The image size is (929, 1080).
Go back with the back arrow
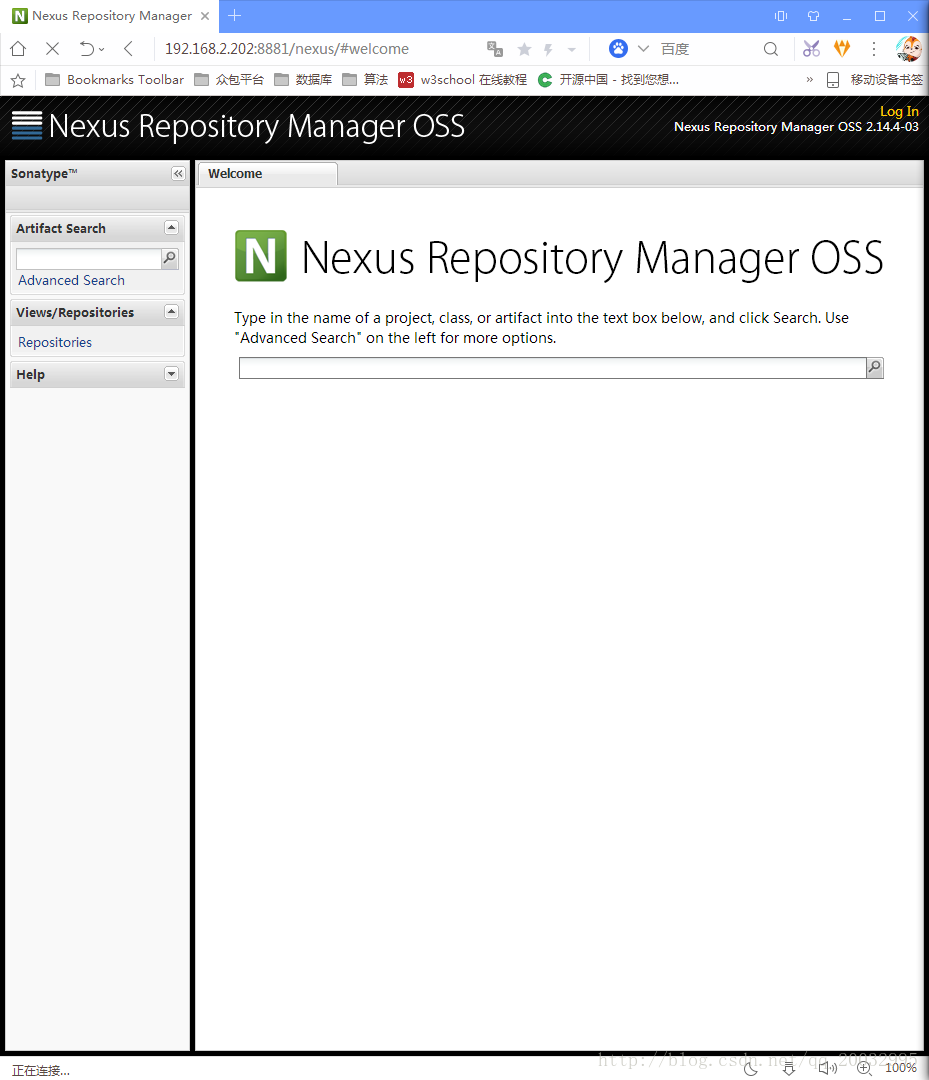coord(128,49)
